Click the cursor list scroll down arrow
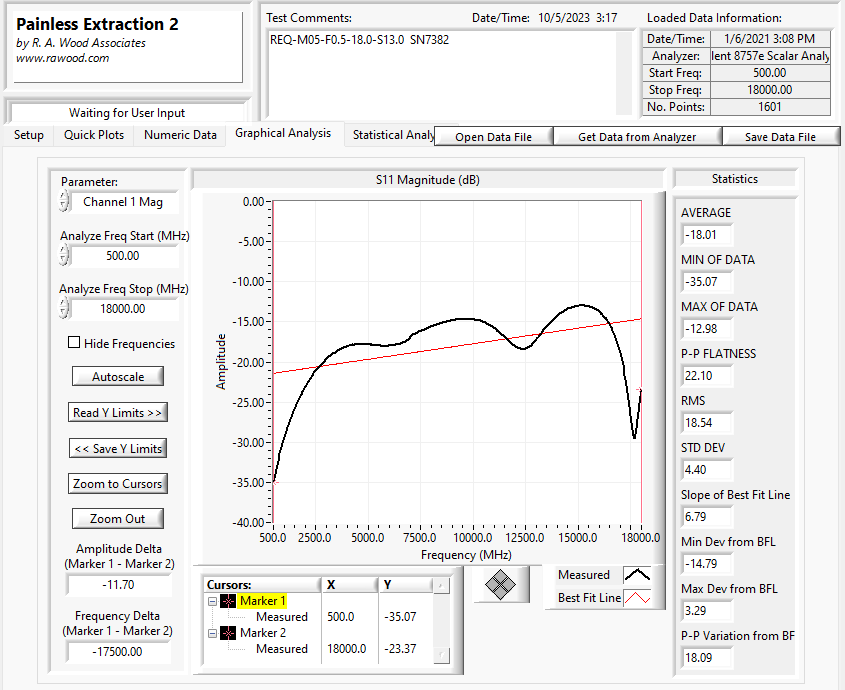This screenshot has height=690, width=845. click(x=441, y=655)
